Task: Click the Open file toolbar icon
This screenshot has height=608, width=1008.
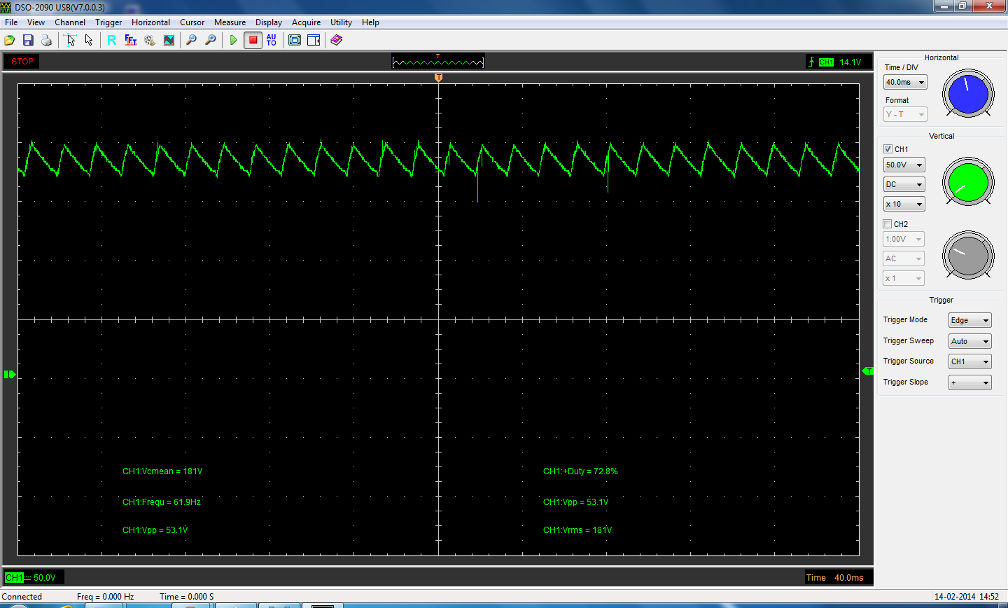Action: pyautogui.click(x=10, y=40)
